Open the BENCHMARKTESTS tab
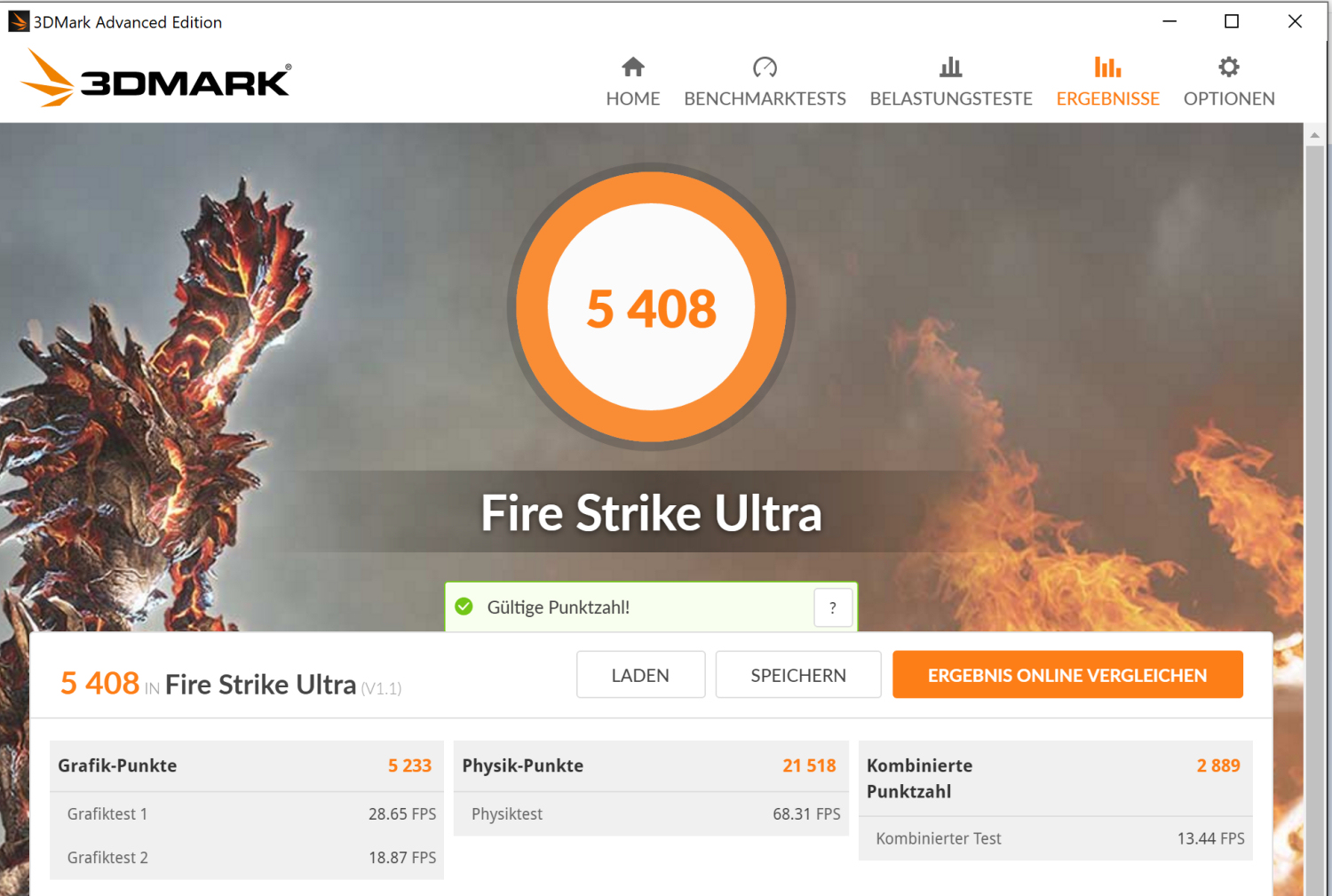 (765, 99)
